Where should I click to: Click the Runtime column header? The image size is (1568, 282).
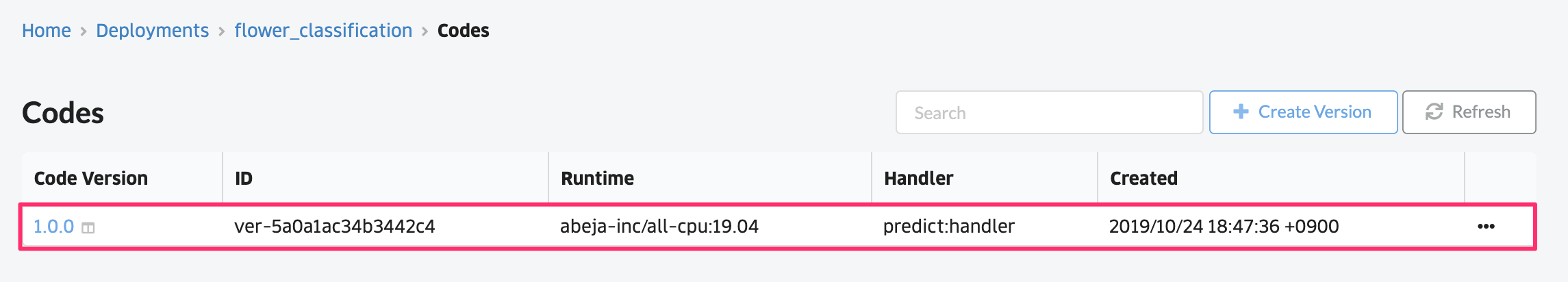pyautogui.click(x=597, y=179)
